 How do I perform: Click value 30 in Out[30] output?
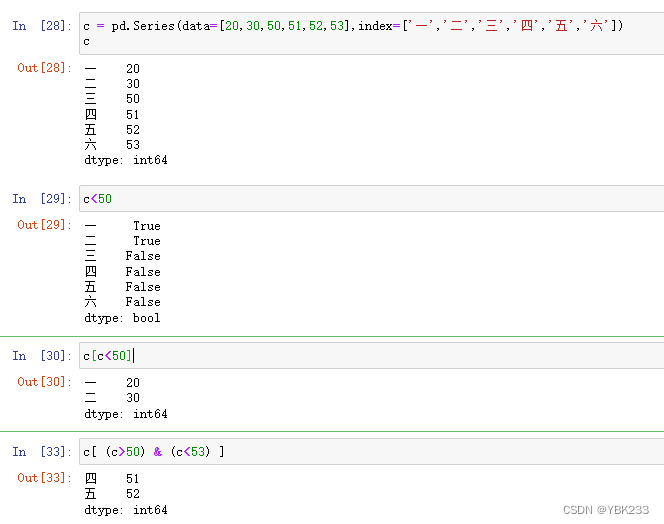(x=133, y=398)
